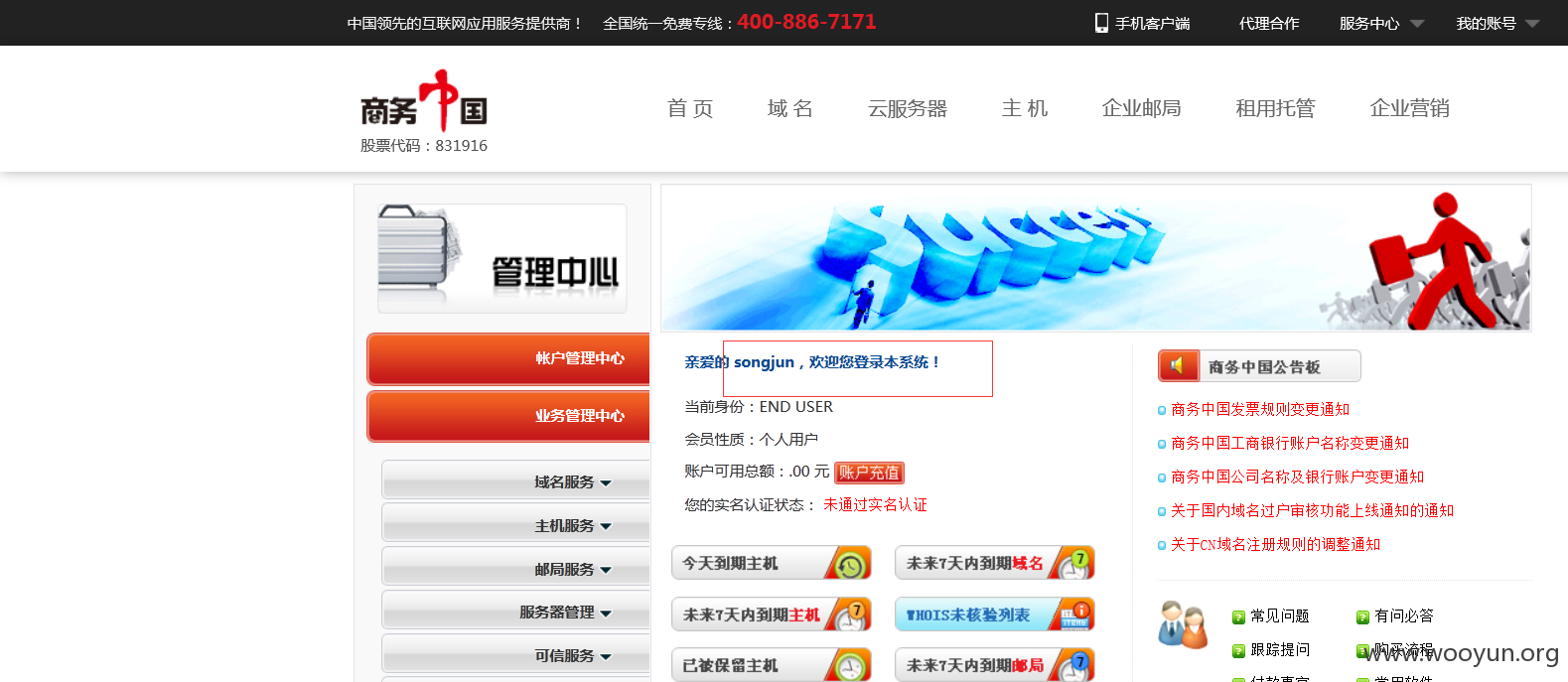The height and width of the screenshot is (682, 1568).
Task: Click the 管理中心 briefcase image
Action: click(501, 258)
